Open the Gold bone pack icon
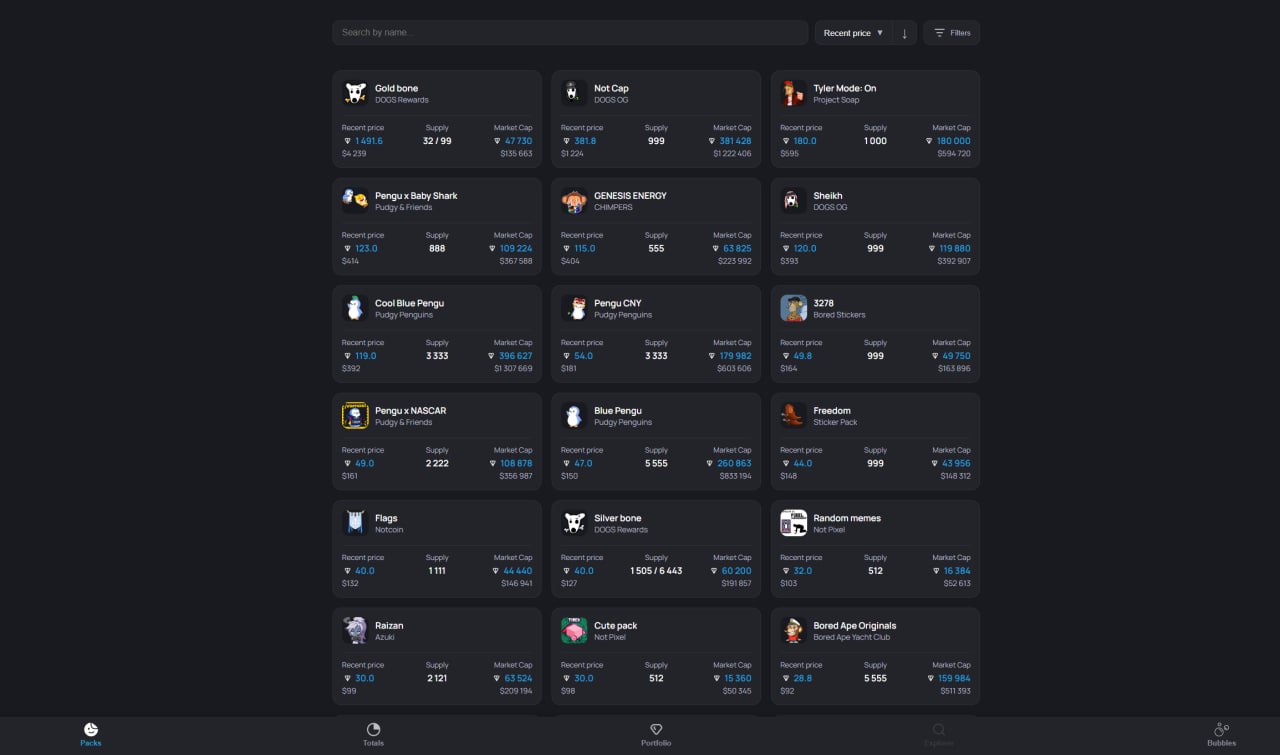Screen dimensions: 1280x755 [x=355, y=93]
